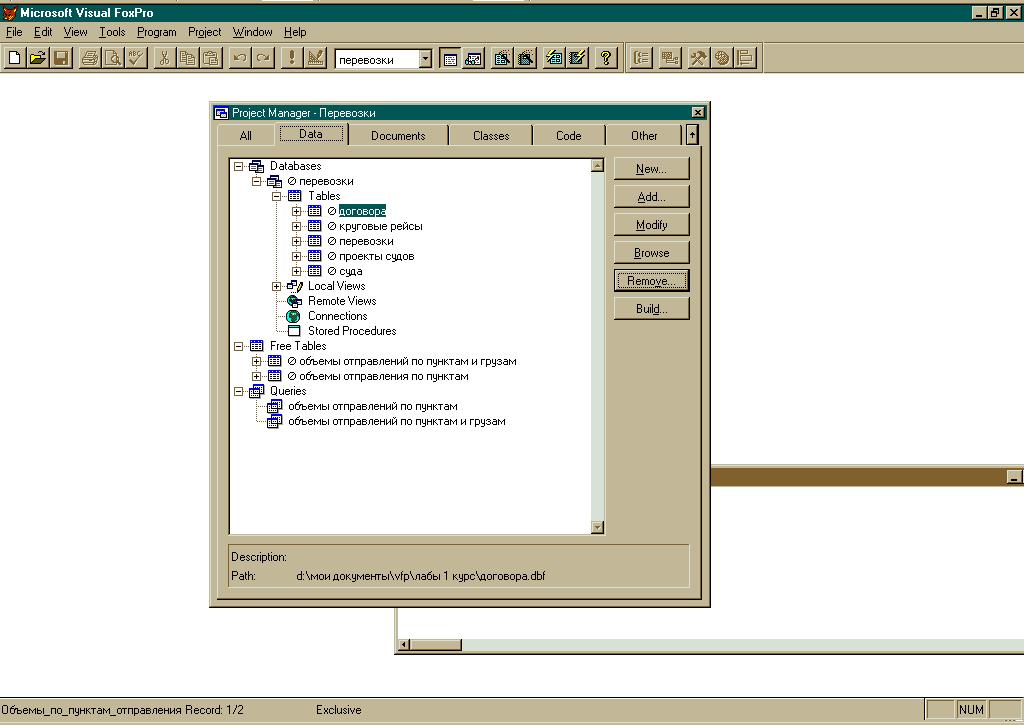The image size is (1024, 725).
Task: Select the Connections tree item
Action: point(337,316)
